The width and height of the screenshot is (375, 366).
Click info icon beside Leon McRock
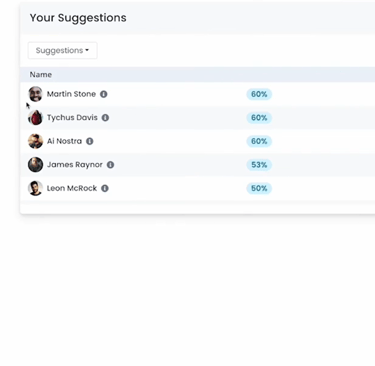click(x=105, y=188)
